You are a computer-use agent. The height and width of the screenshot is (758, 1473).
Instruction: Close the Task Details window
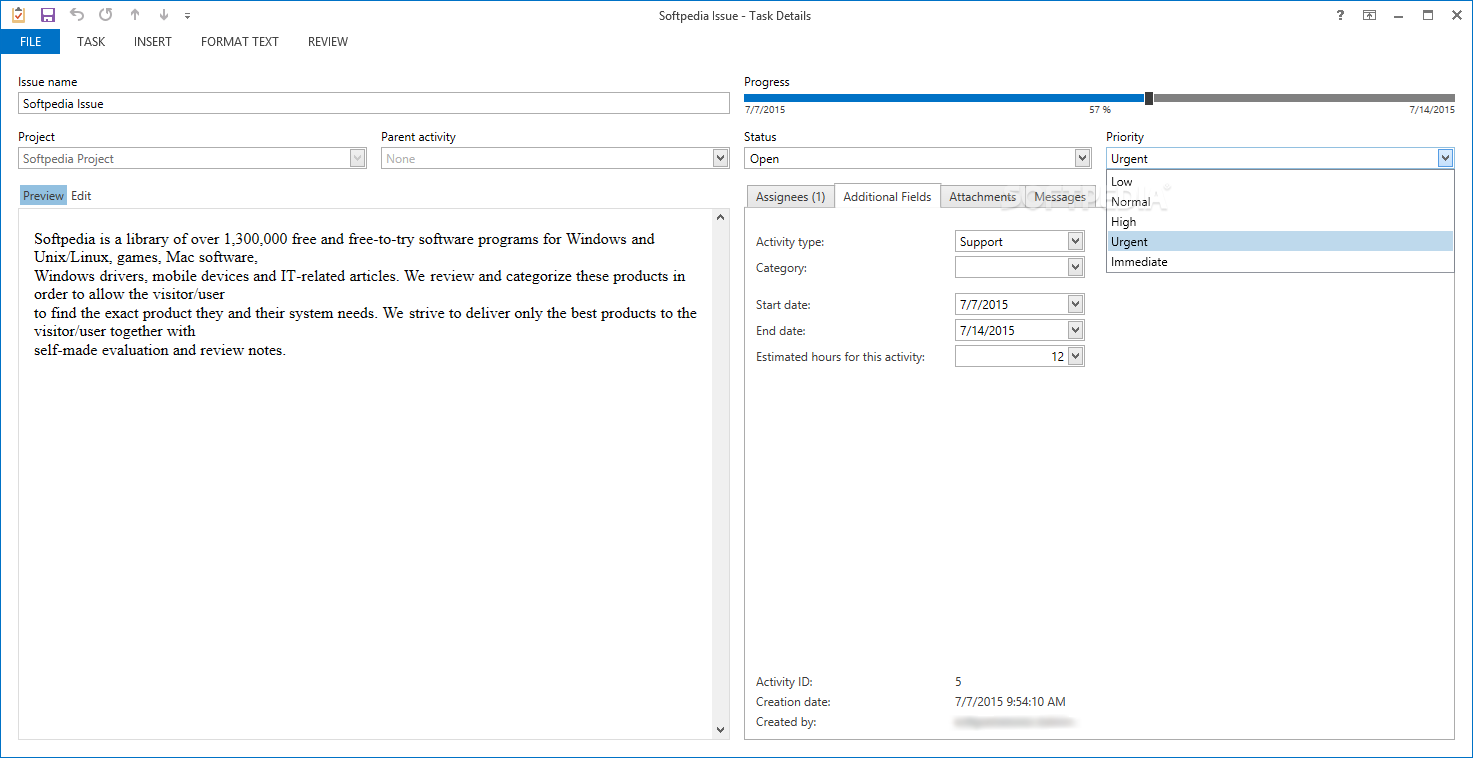1457,15
